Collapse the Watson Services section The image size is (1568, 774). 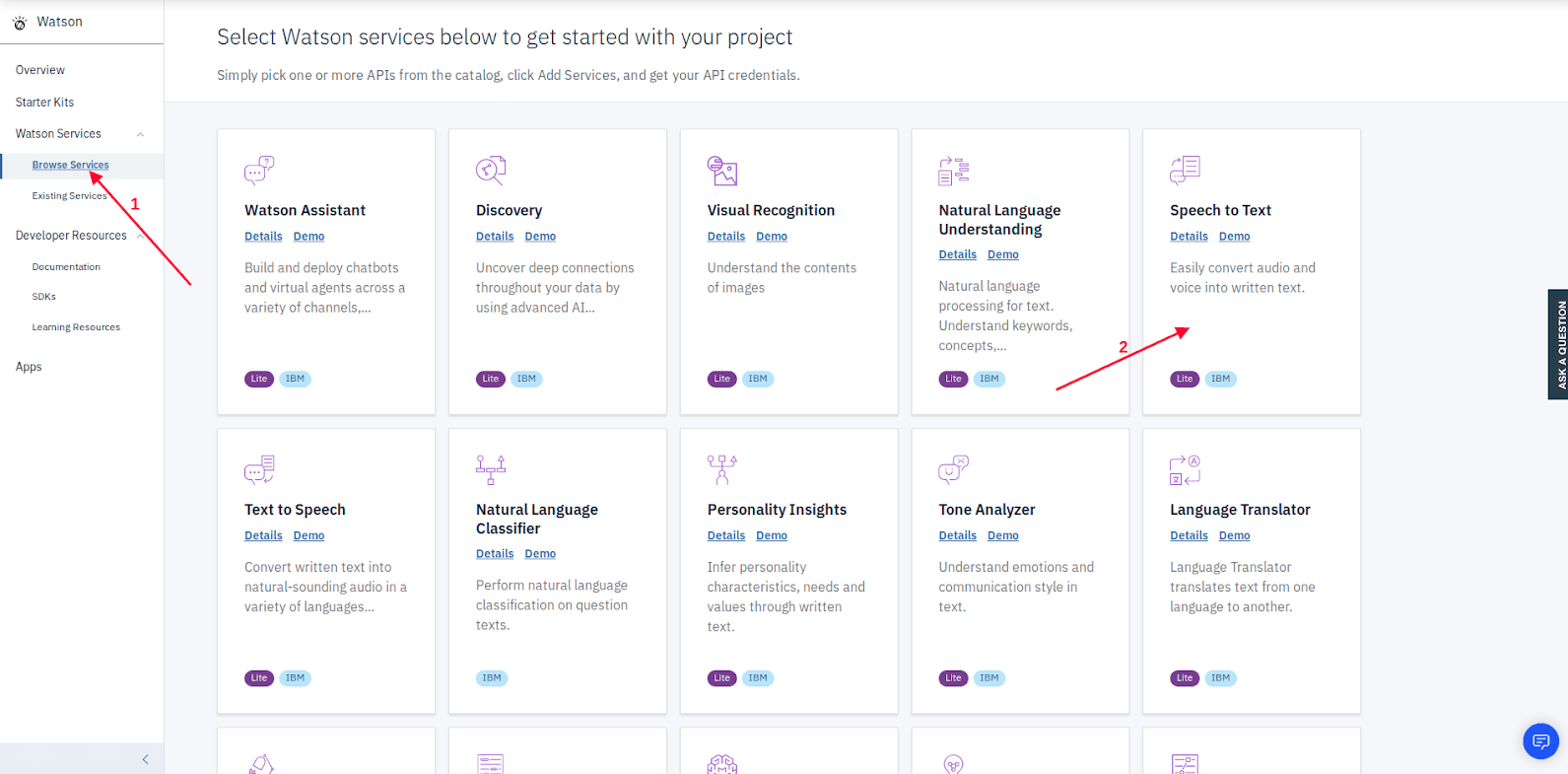point(140,134)
